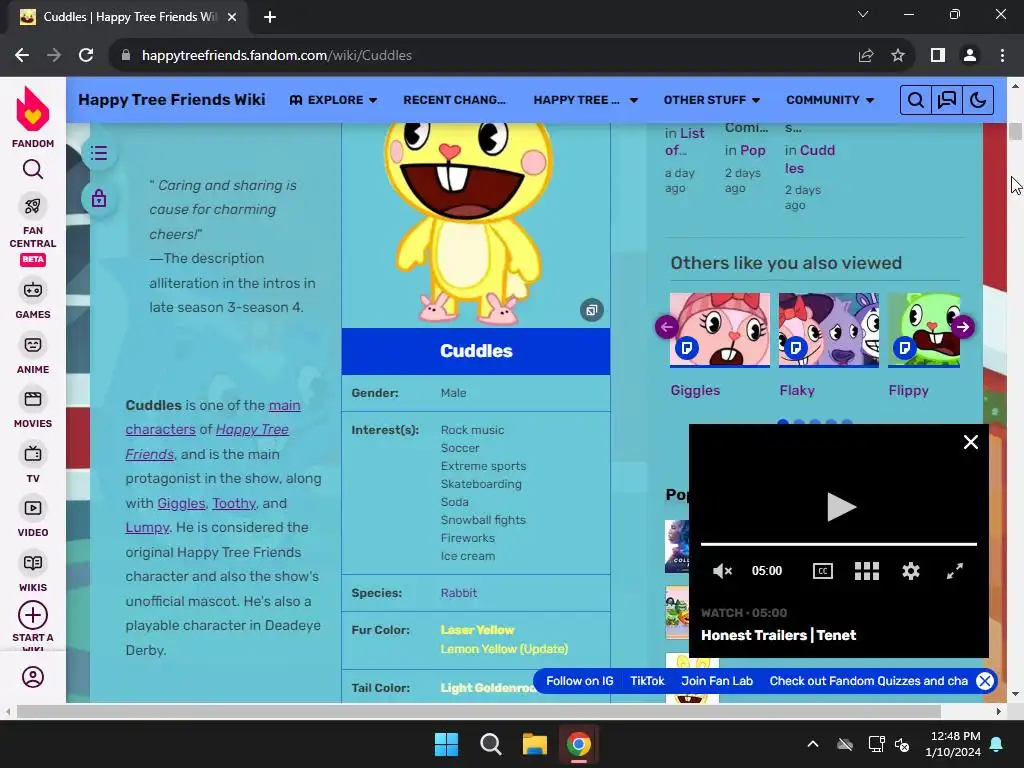Open the Giggles thumbnail card
The width and height of the screenshot is (1024, 768).
tap(720, 330)
